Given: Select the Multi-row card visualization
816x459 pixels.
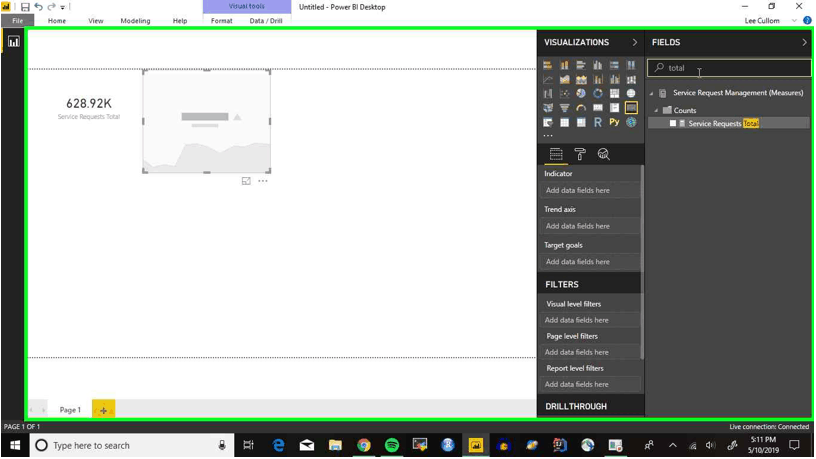Looking at the screenshot, I should 614,108.
